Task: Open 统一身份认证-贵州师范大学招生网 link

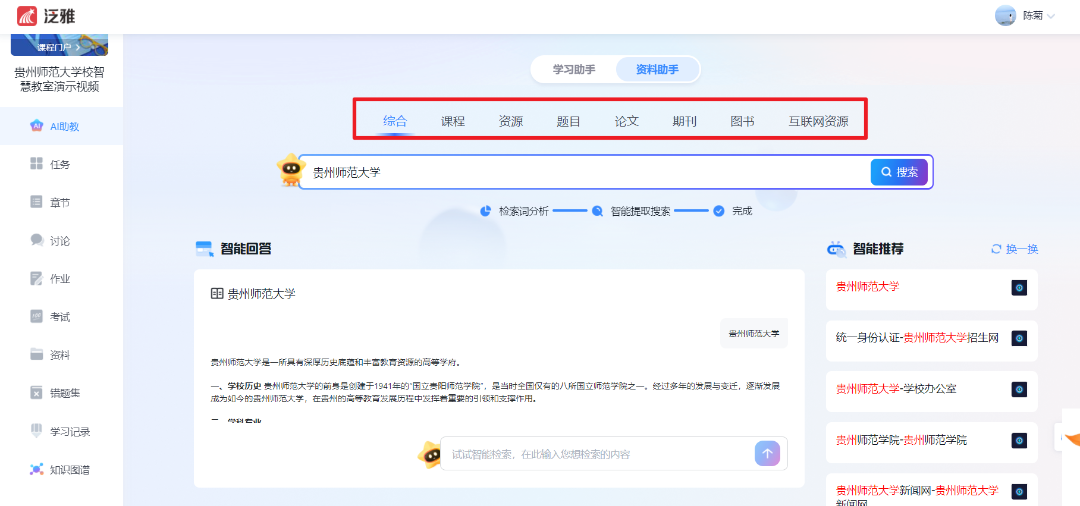Action: (917, 338)
